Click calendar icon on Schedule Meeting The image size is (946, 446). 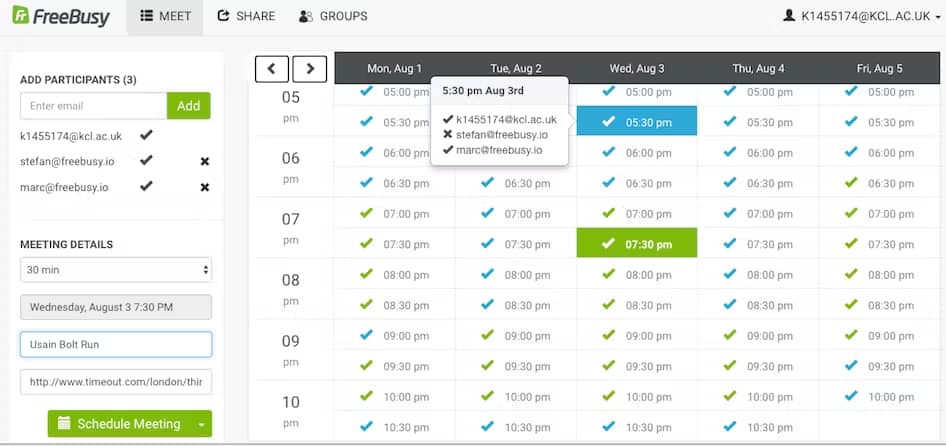[64, 424]
